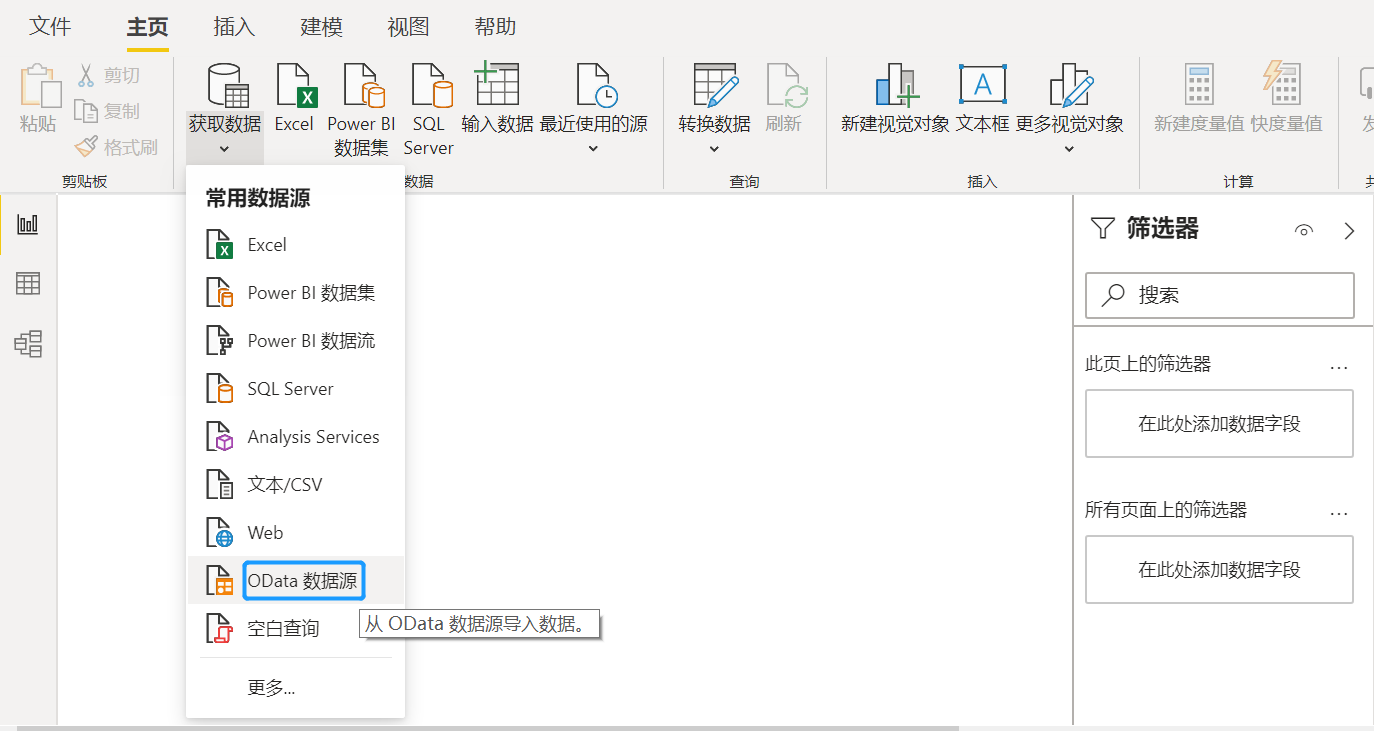
Task: Expand 最近使用的源 dropdown
Action: point(593,149)
